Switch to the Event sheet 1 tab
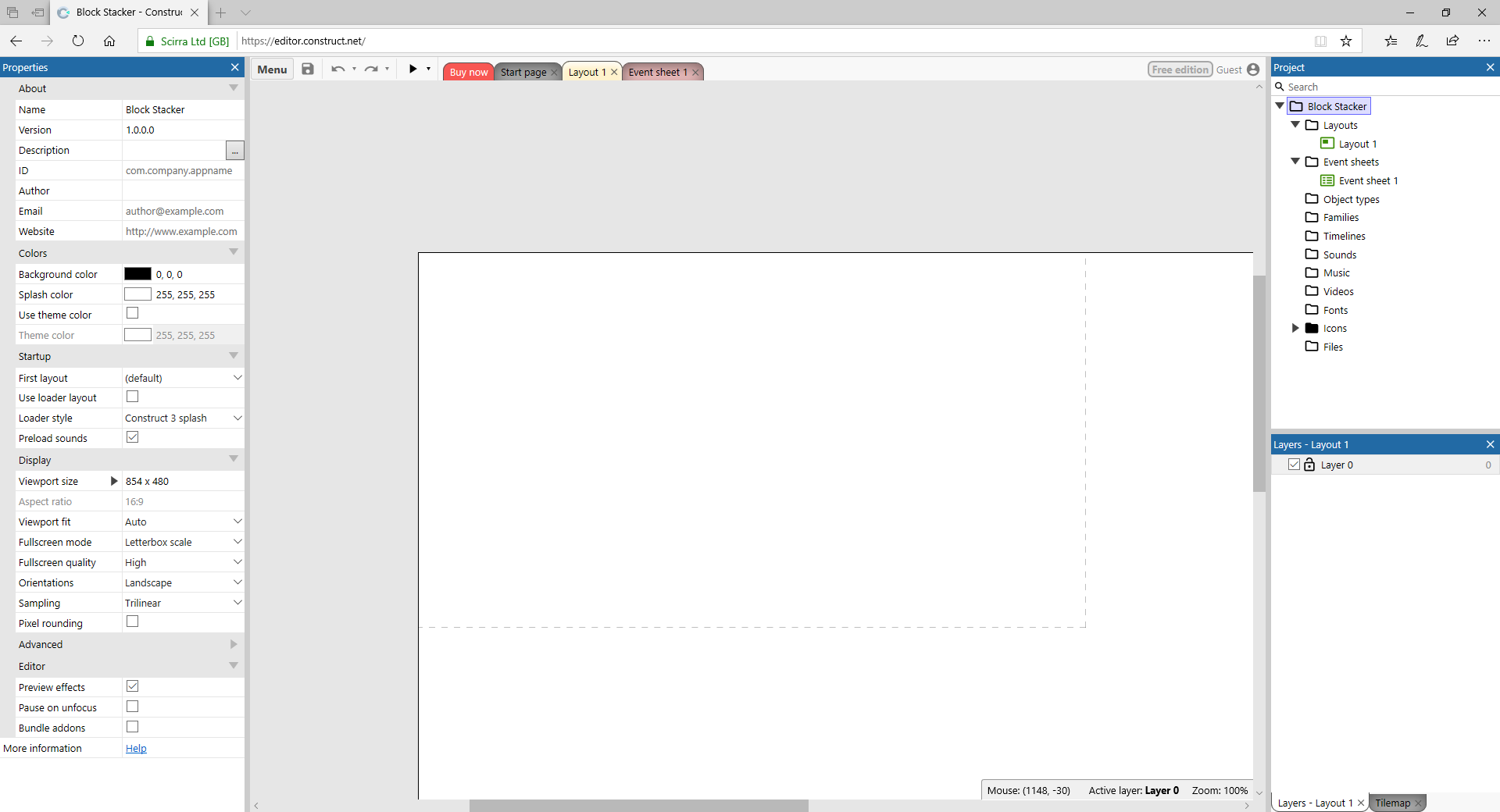This screenshot has height=812, width=1500. 659,72
